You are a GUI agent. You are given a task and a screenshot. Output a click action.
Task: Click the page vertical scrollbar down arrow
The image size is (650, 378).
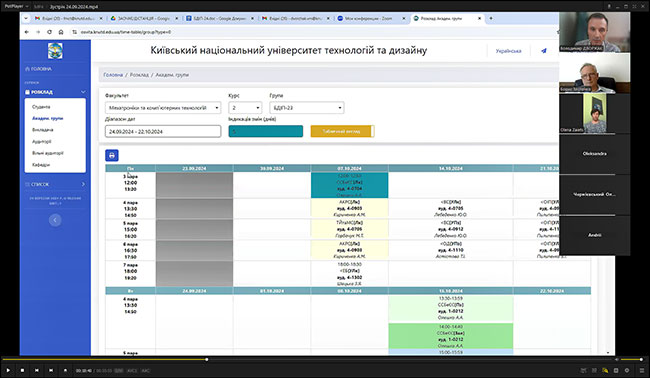point(608,352)
